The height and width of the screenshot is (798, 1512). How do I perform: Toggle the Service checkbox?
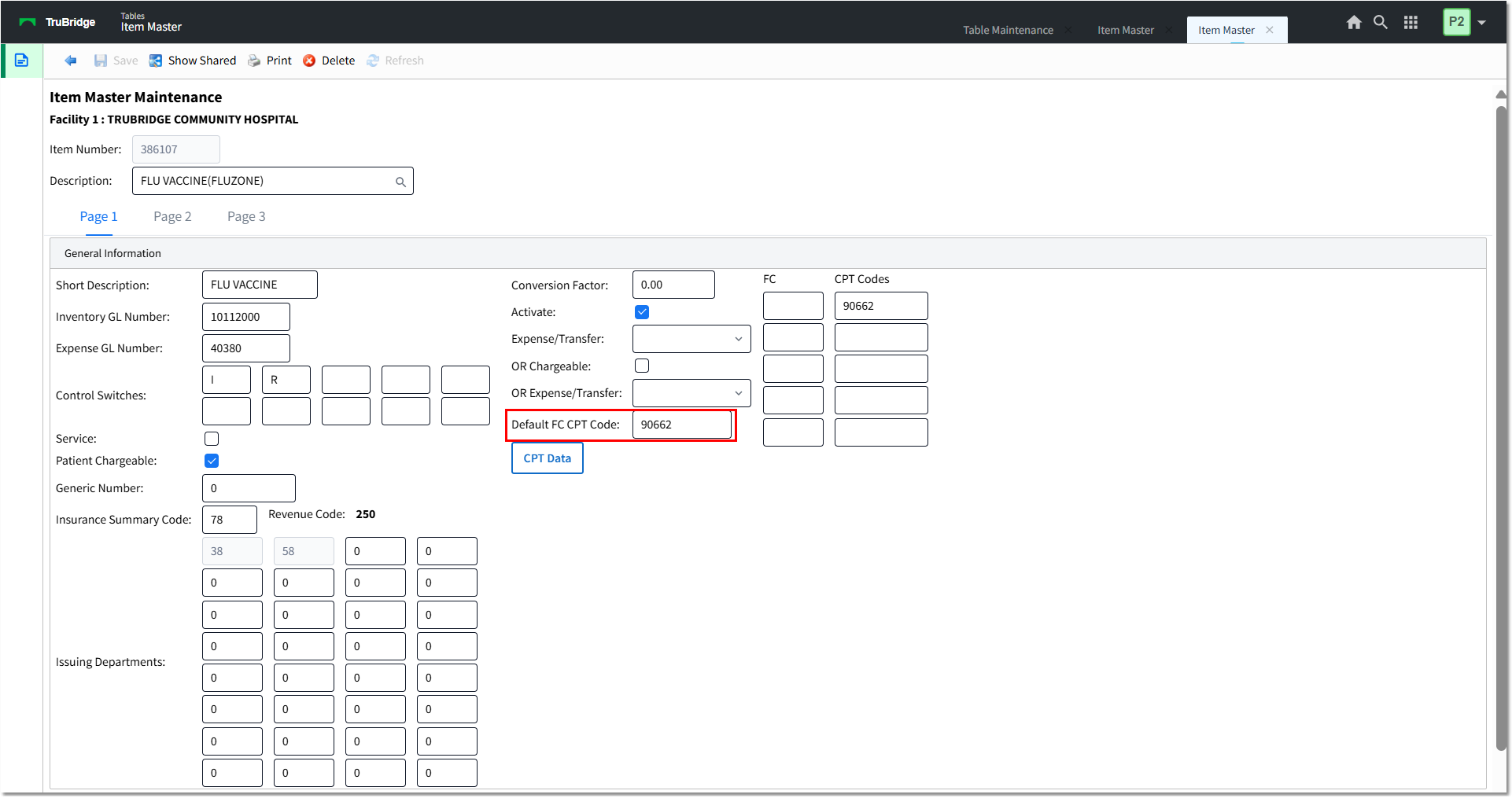pyautogui.click(x=212, y=439)
